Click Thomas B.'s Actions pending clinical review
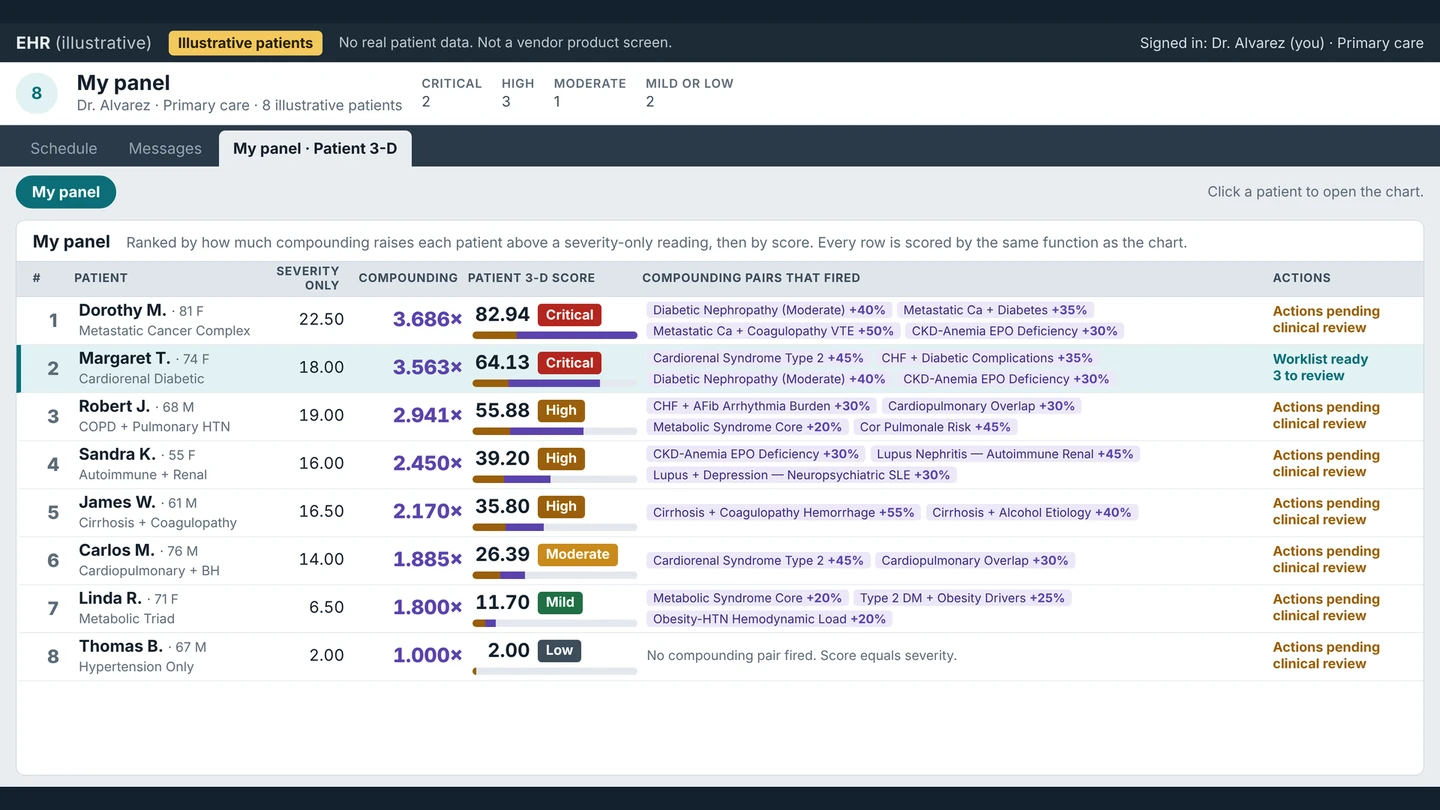This screenshot has width=1440, height=810. pyautogui.click(x=1326, y=655)
